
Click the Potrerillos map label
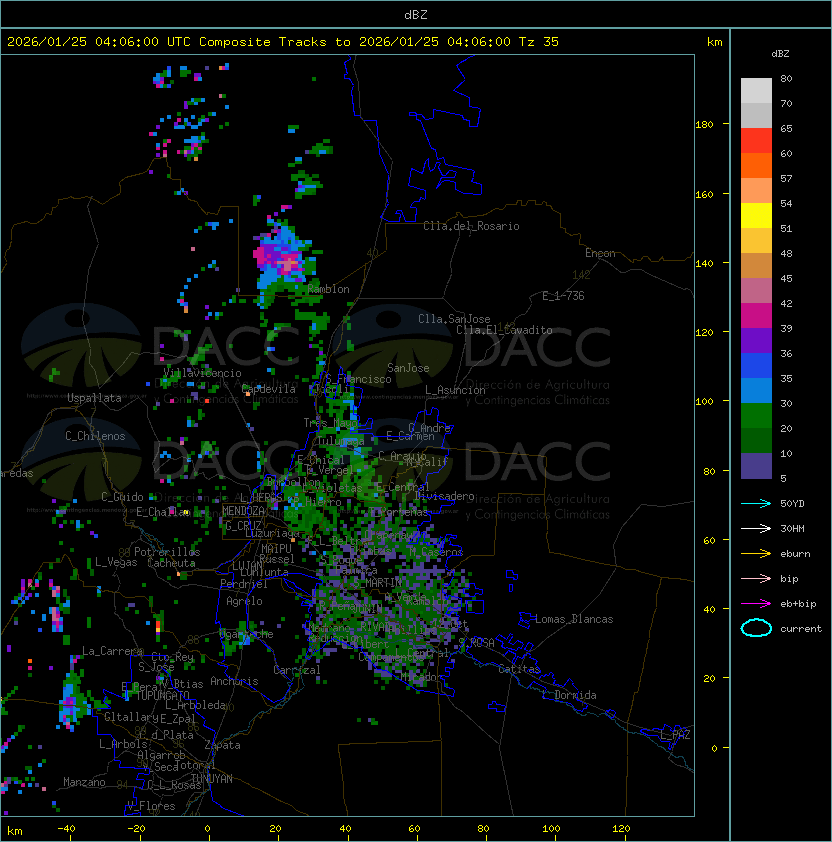[x=167, y=552]
